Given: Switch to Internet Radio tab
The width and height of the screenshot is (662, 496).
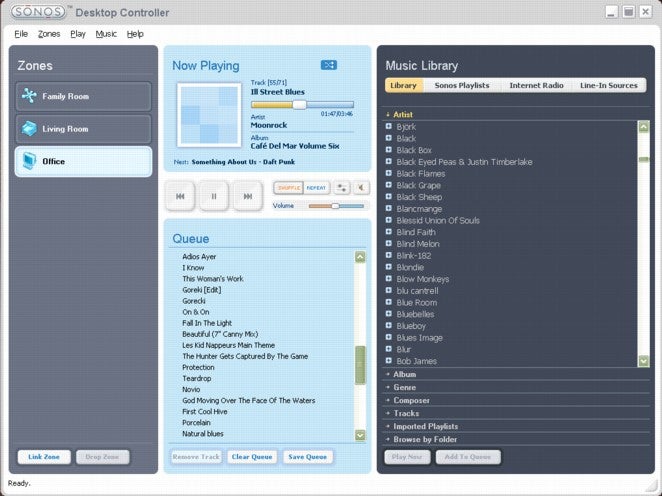Looking at the screenshot, I should coord(536,85).
